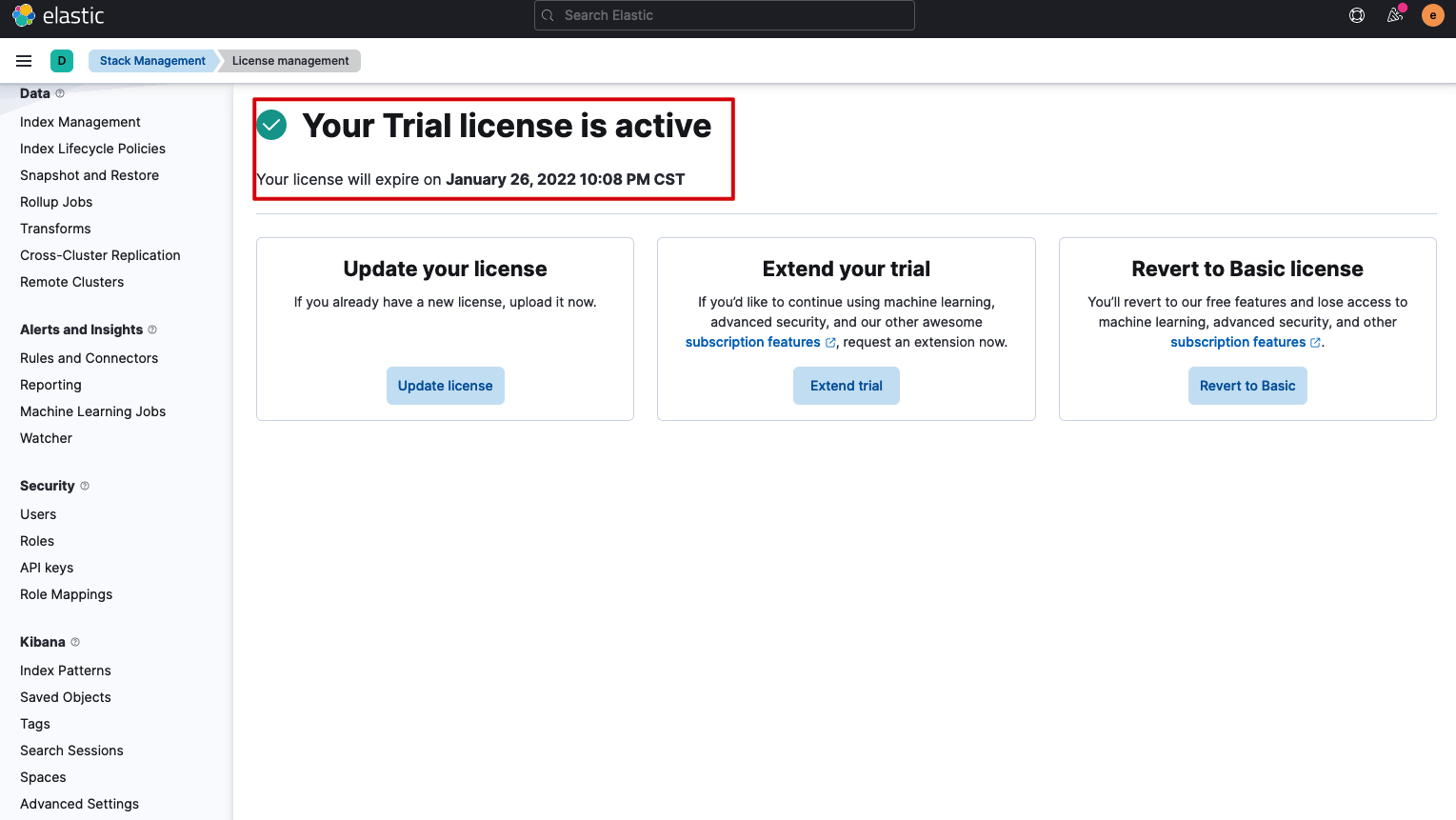The width and height of the screenshot is (1456, 820).
Task: Go to Saved Objects
Action: click(65, 697)
